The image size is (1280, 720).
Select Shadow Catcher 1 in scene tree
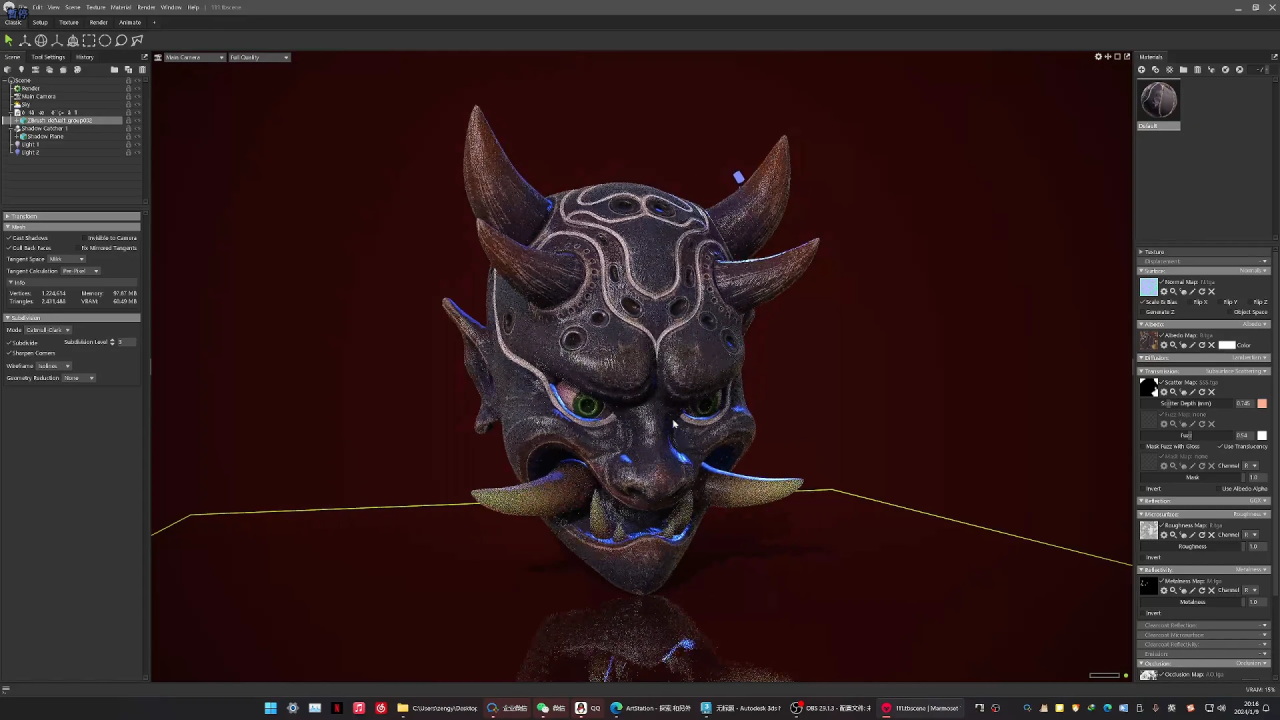(45, 128)
